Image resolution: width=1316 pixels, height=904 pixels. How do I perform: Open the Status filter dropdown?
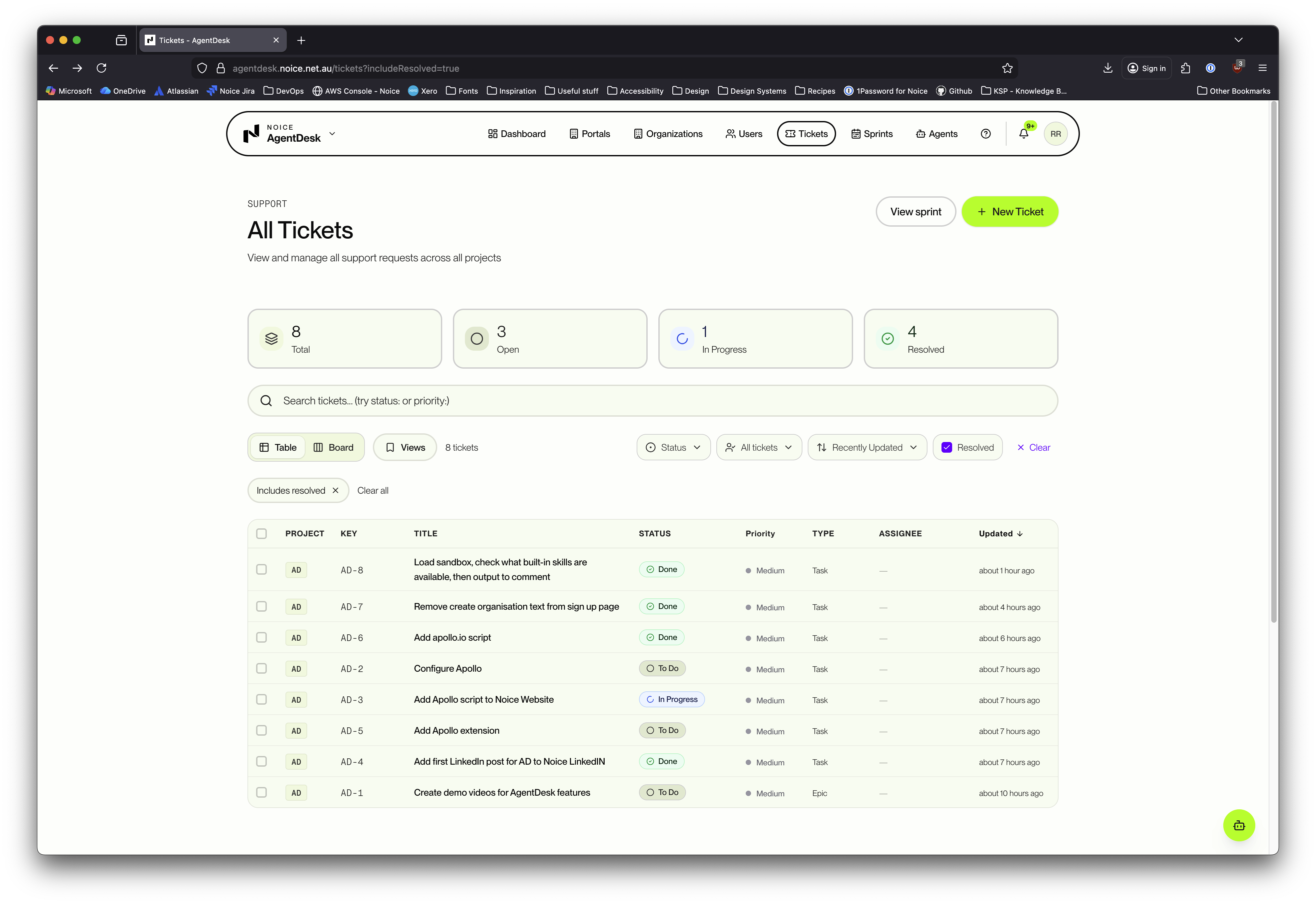click(x=673, y=447)
